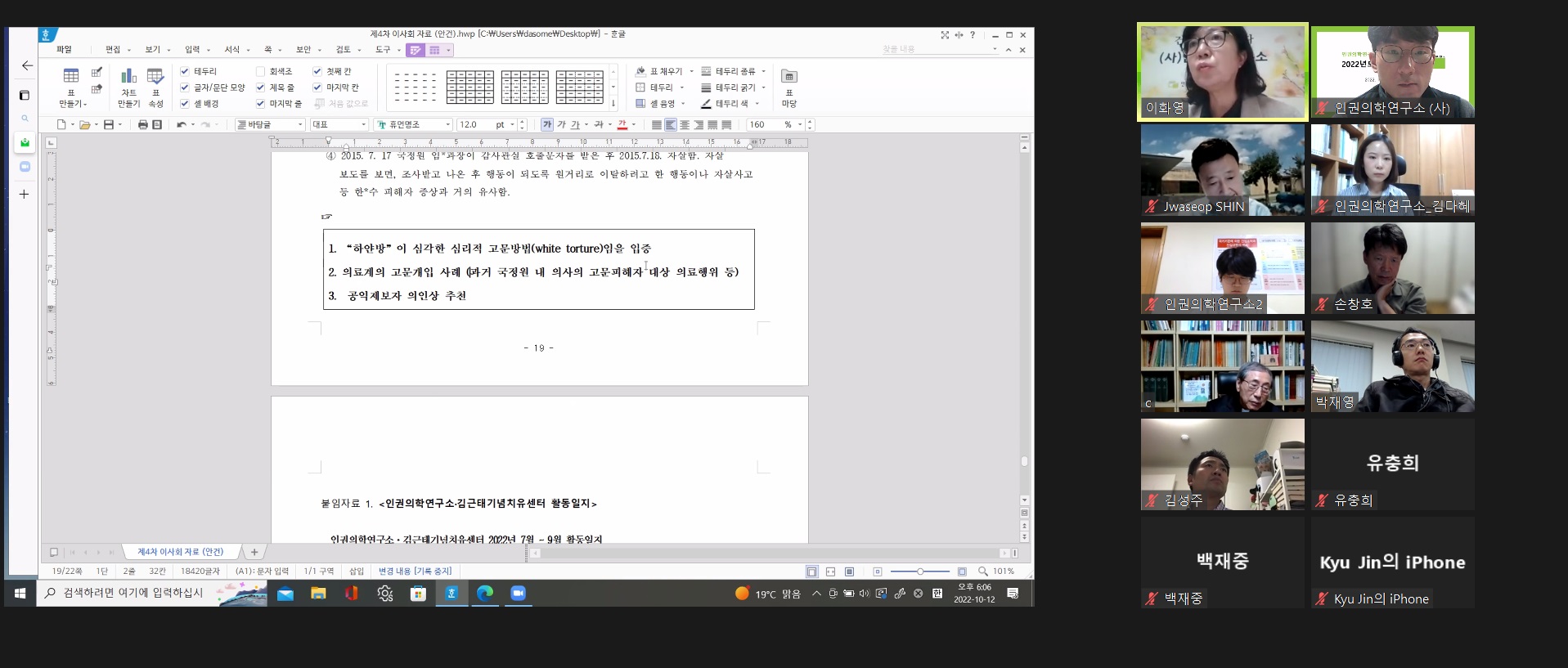Click the zoom magnifier in status bar
The image size is (1568, 668).
[x=983, y=572]
